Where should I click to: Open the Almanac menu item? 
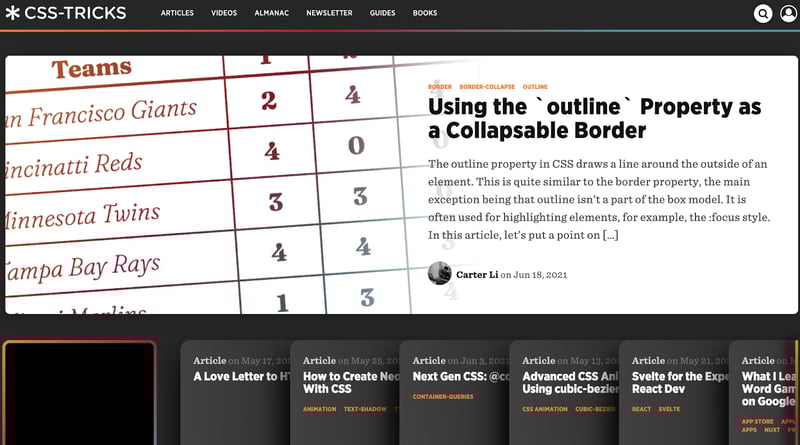click(271, 13)
